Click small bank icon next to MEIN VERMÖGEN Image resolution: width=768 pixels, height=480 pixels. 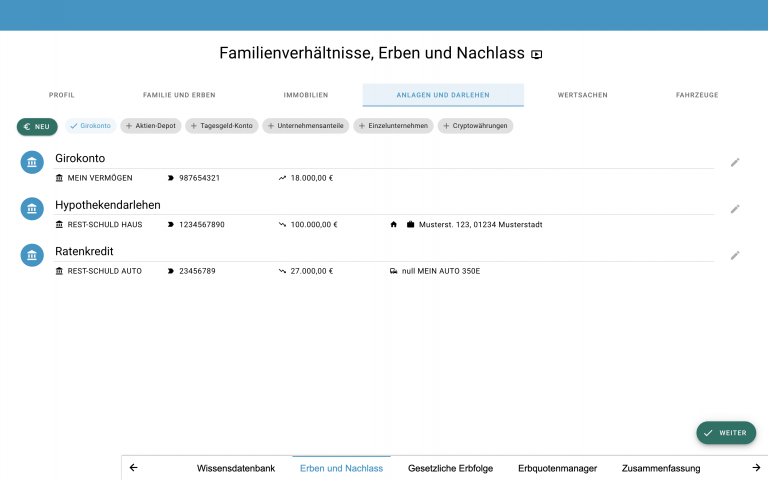click(59, 178)
